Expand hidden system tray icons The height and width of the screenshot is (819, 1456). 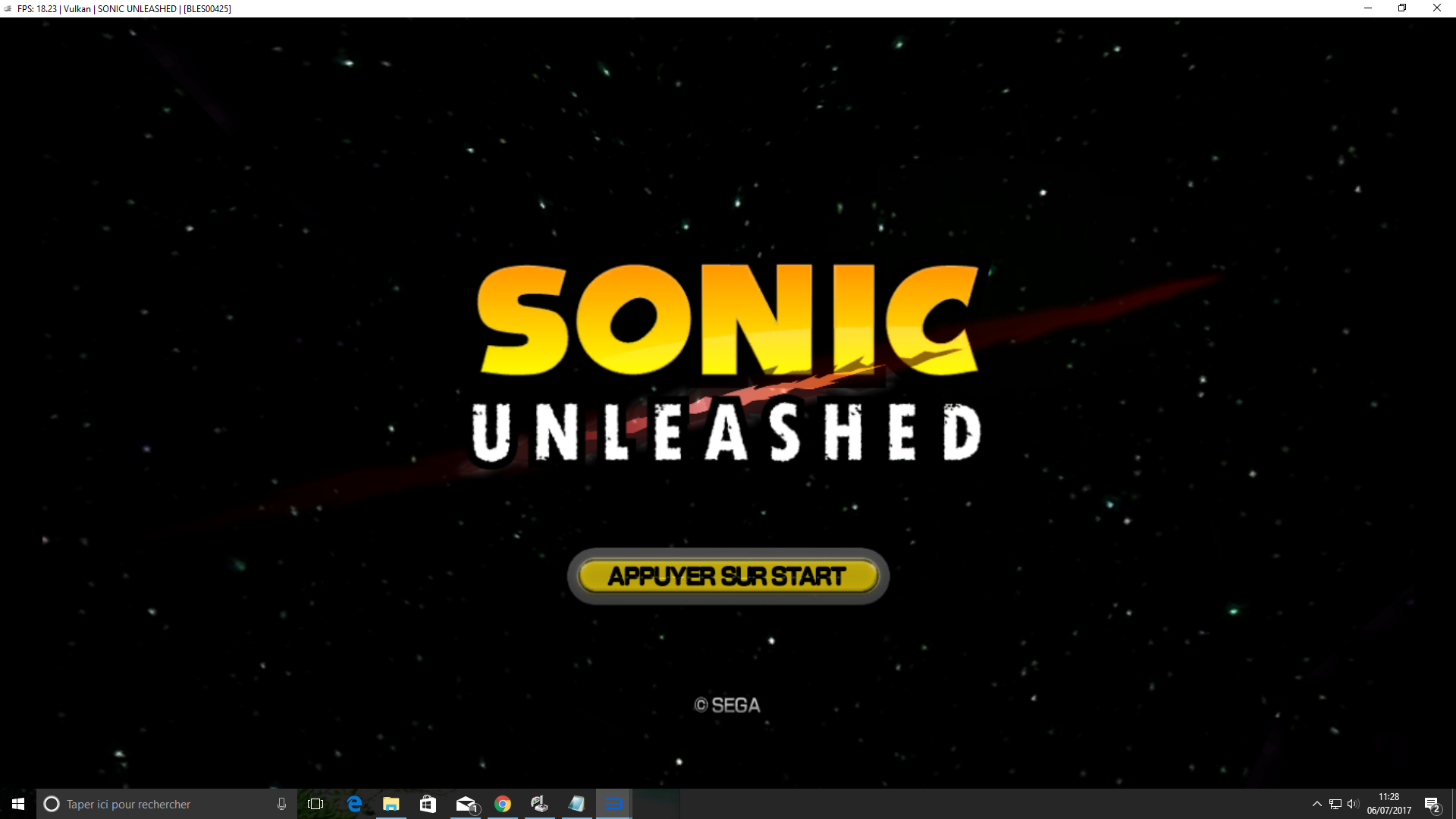click(x=1316, y=804)
